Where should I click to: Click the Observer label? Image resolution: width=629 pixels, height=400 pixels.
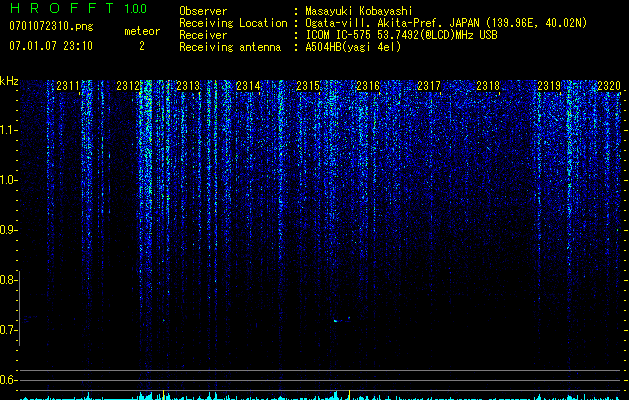pos(203,11)
